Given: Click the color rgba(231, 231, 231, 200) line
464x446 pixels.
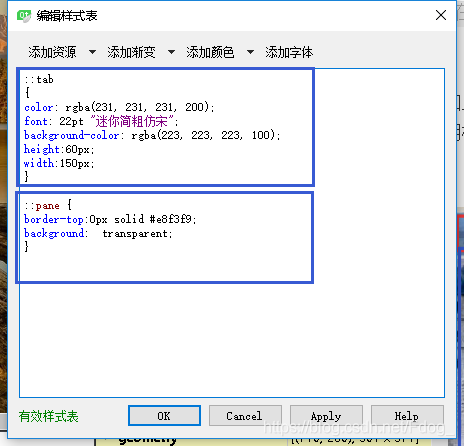Looking at the screenshot, I should 119,107.
